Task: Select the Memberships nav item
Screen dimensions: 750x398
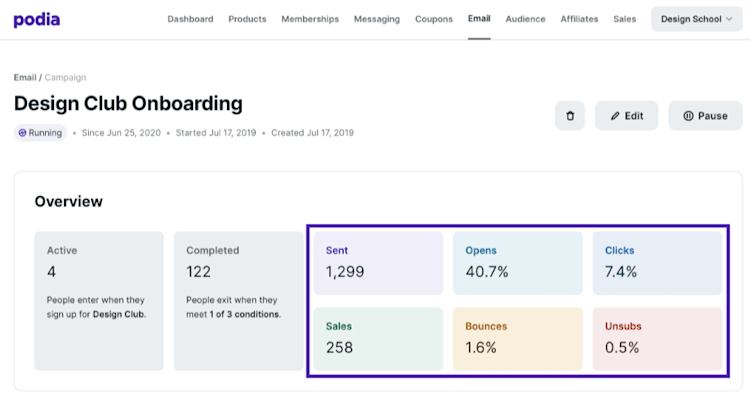Action: pyautogui.click(x=310, y=19)
